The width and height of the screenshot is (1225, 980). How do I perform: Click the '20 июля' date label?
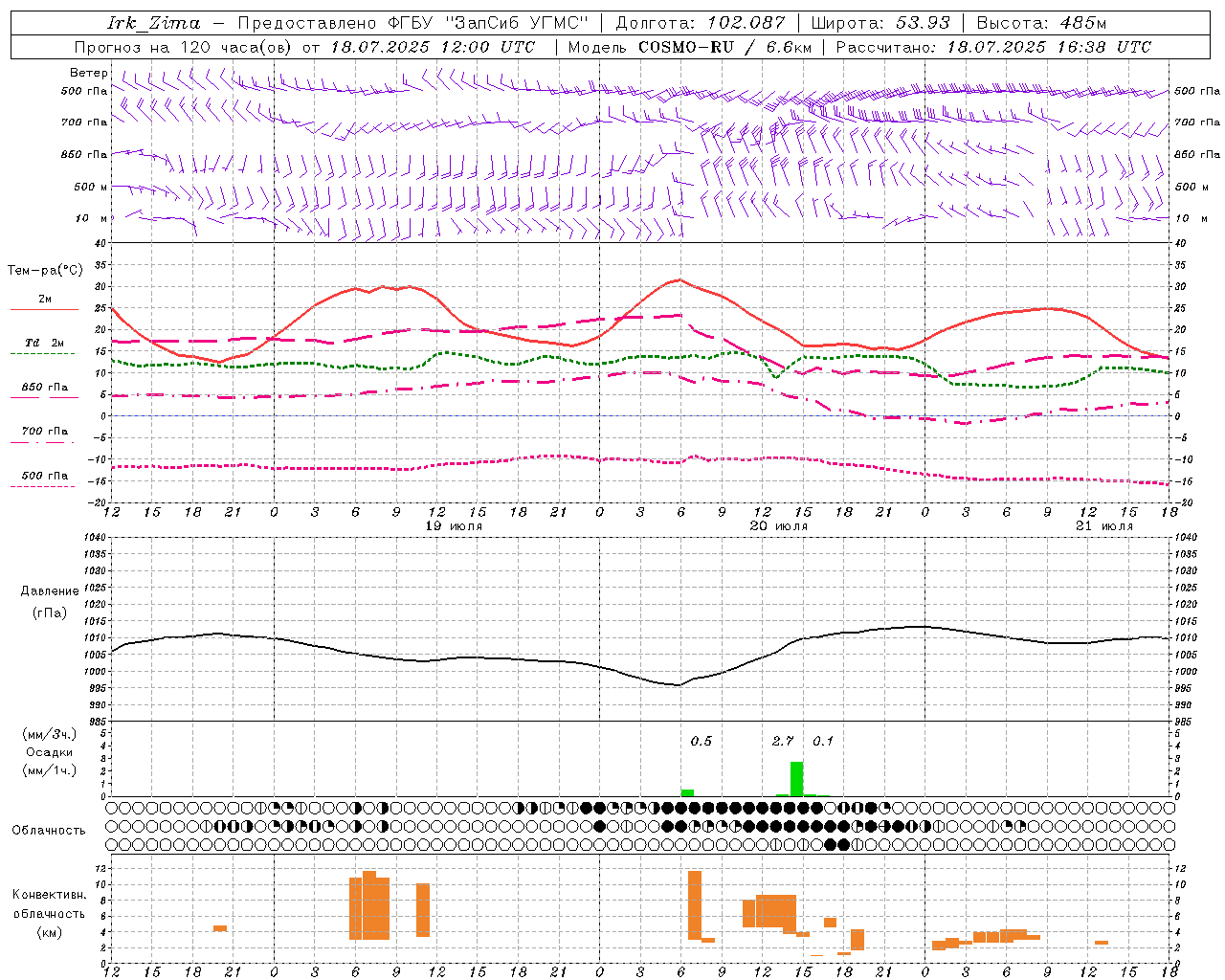(x=779, y=526)
